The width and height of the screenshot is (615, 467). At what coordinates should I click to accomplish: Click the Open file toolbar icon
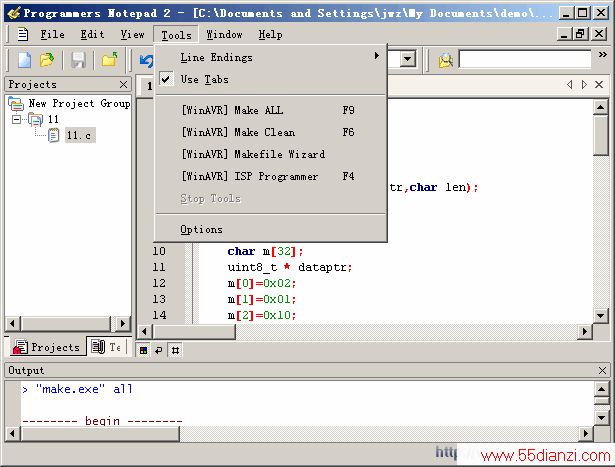(x=47, y=60)
